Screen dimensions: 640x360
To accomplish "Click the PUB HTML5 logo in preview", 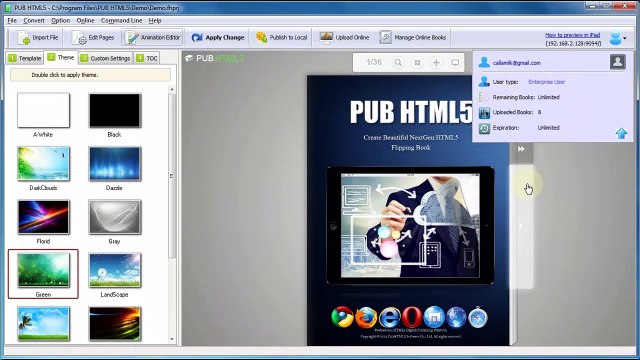I will coord(214,58).
